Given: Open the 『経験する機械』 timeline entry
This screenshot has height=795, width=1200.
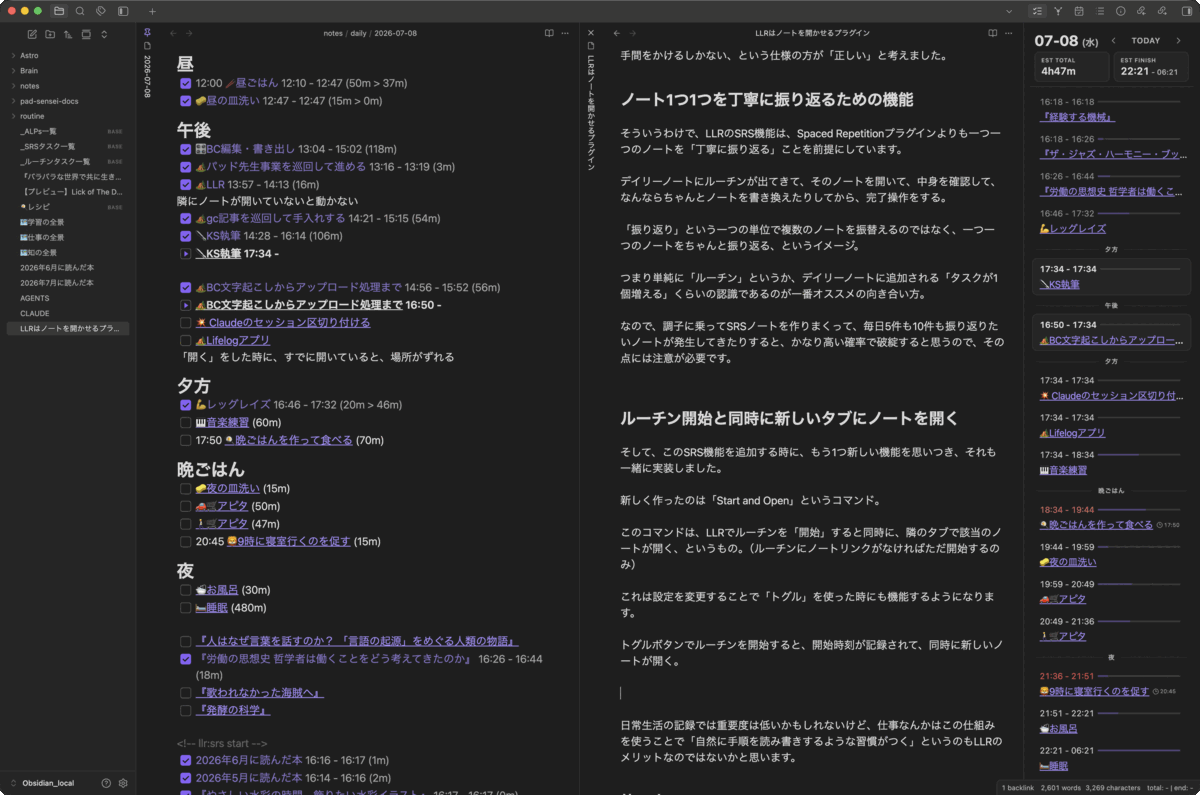Looking at the screenshot, I should 1078,117.
